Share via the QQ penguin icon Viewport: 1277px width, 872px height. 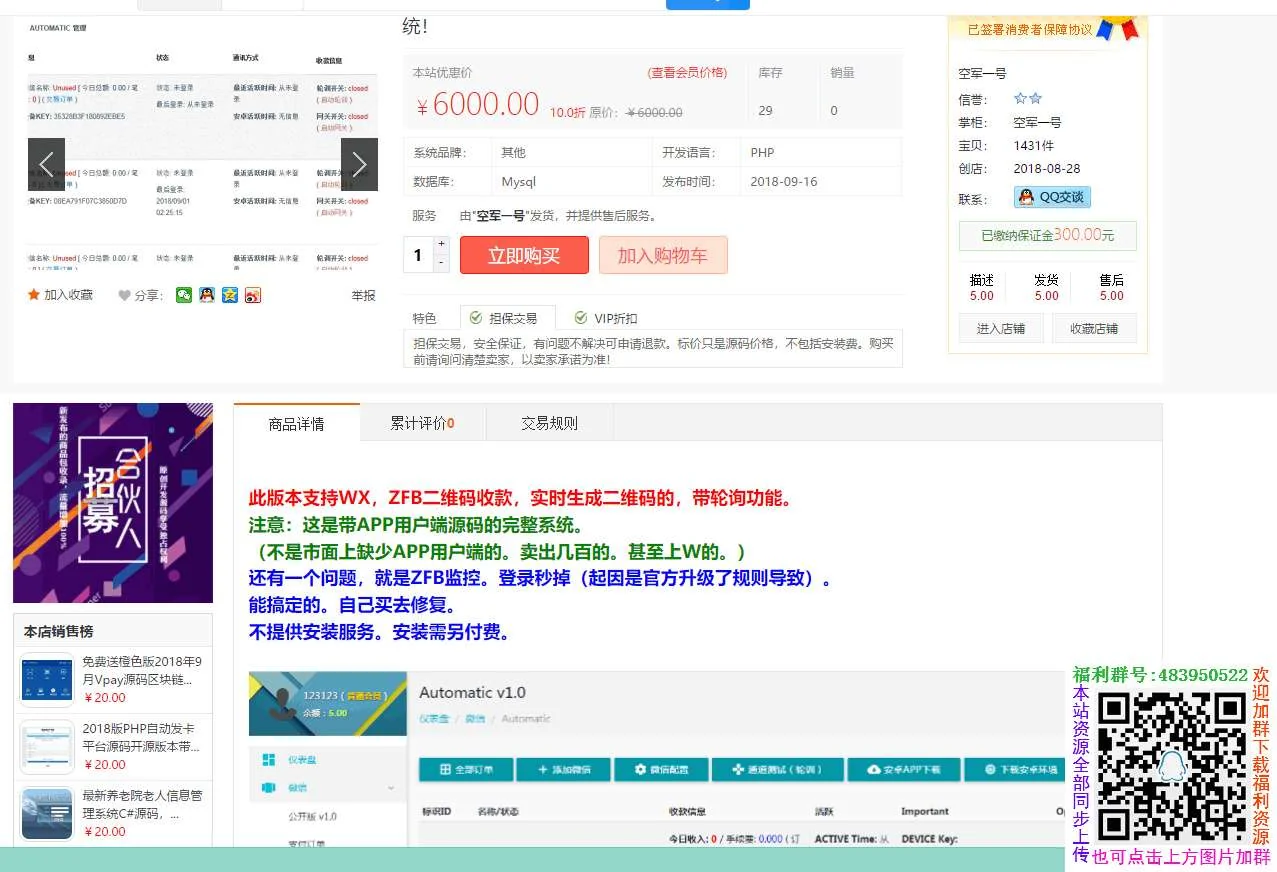pos(207,295)
